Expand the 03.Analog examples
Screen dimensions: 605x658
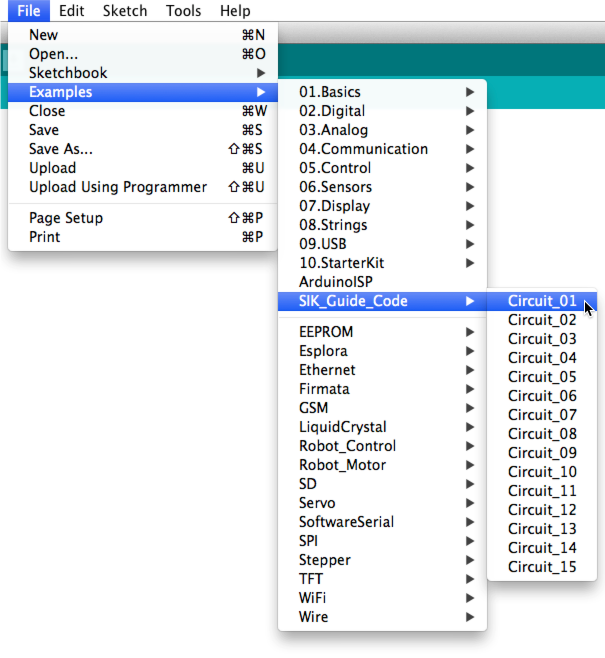pos(382,130)
